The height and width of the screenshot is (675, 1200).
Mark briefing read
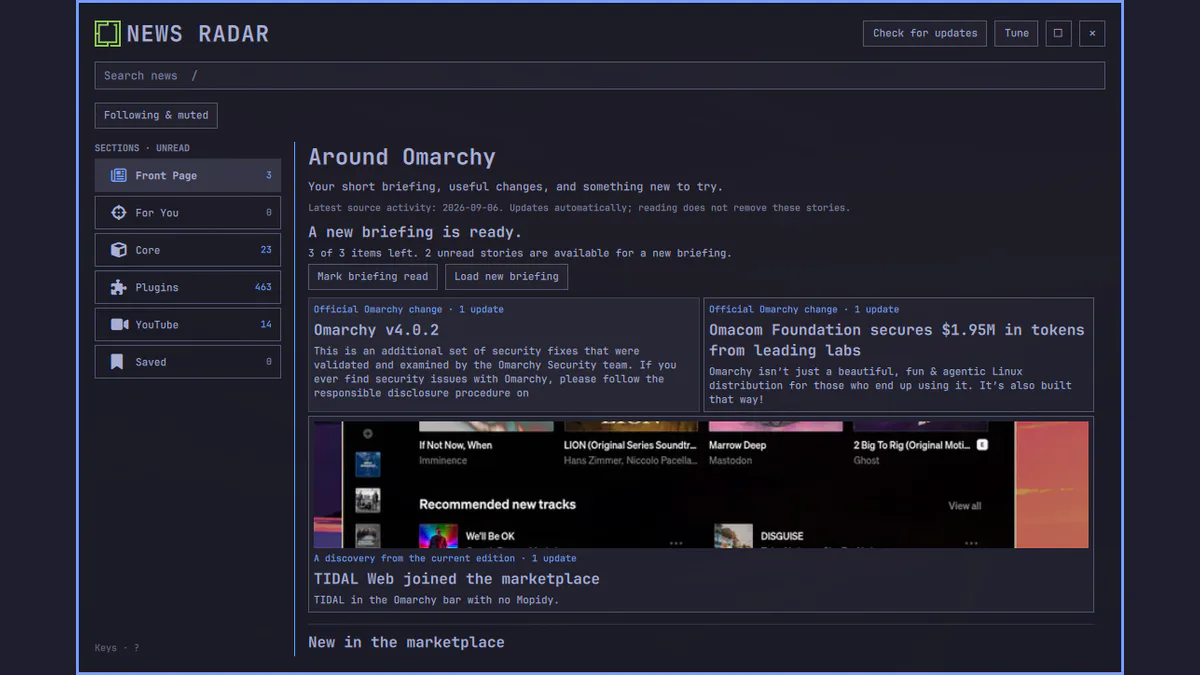pos(372,277)
